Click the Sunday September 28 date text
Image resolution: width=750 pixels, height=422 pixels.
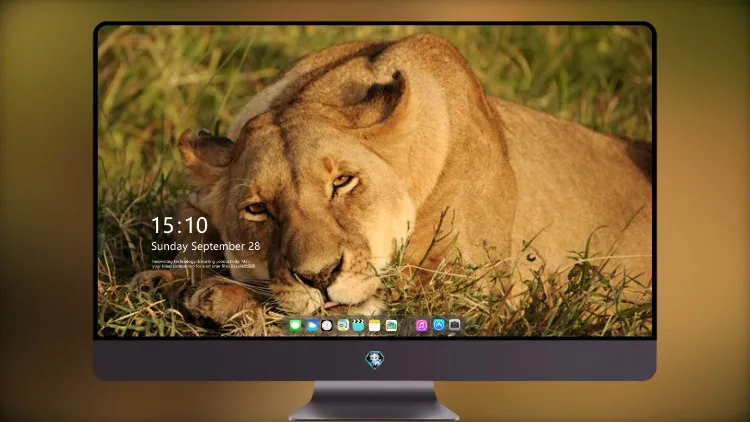[206, 246]
